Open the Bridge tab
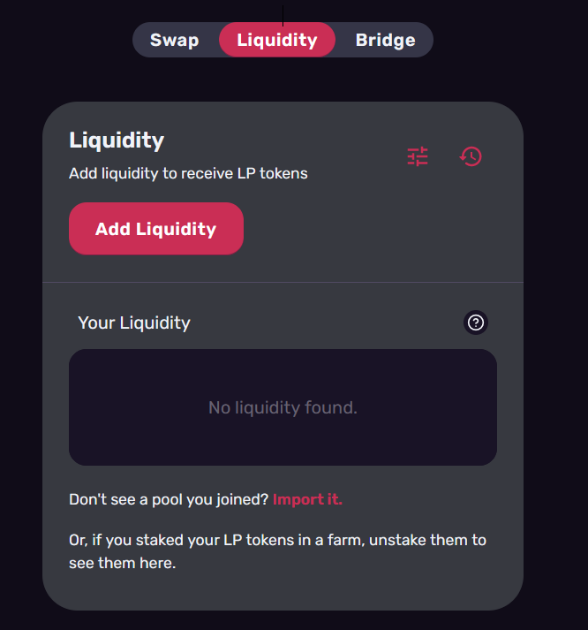Image resolution: width=588 pixels, height=630 pixels. pyautogui.click(x=385, y=40)
